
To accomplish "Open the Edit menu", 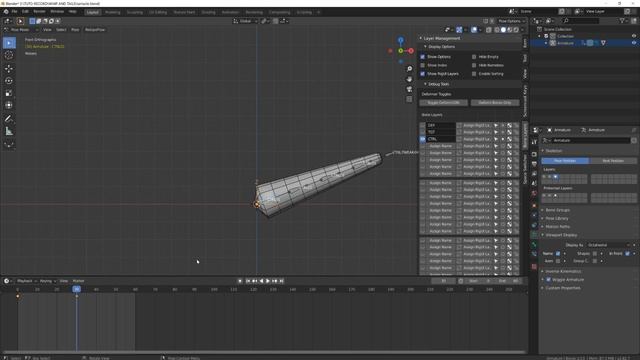I will click(25, 11).
